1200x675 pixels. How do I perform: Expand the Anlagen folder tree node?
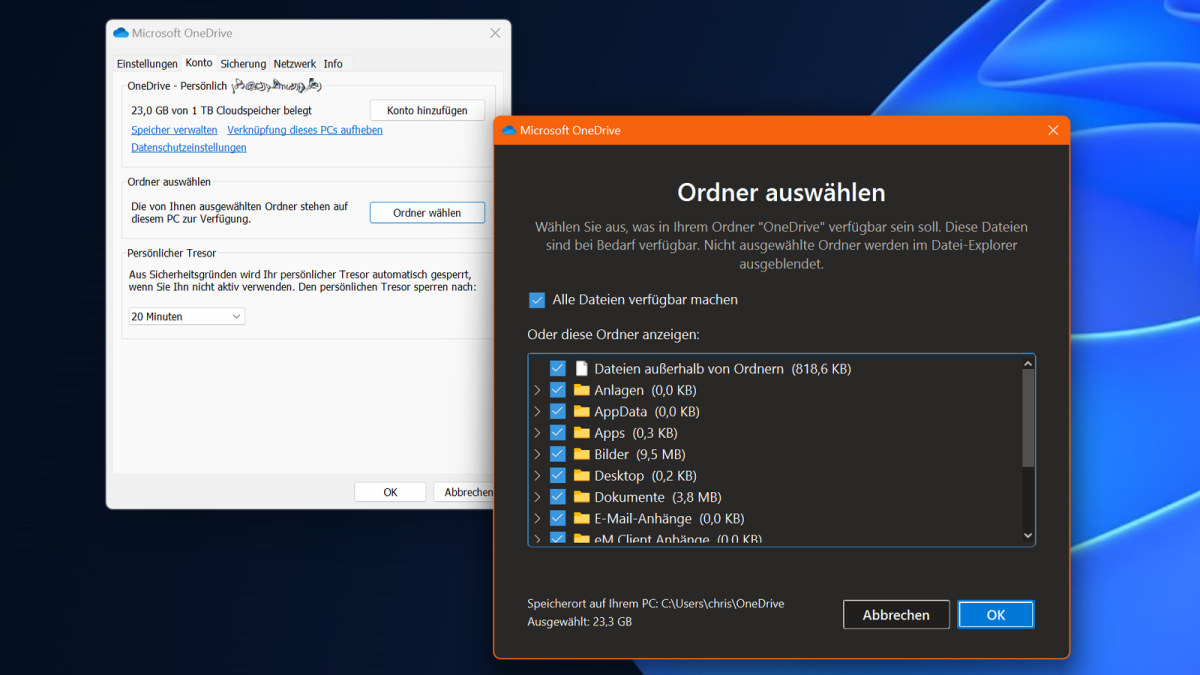[x=537, y=390]
